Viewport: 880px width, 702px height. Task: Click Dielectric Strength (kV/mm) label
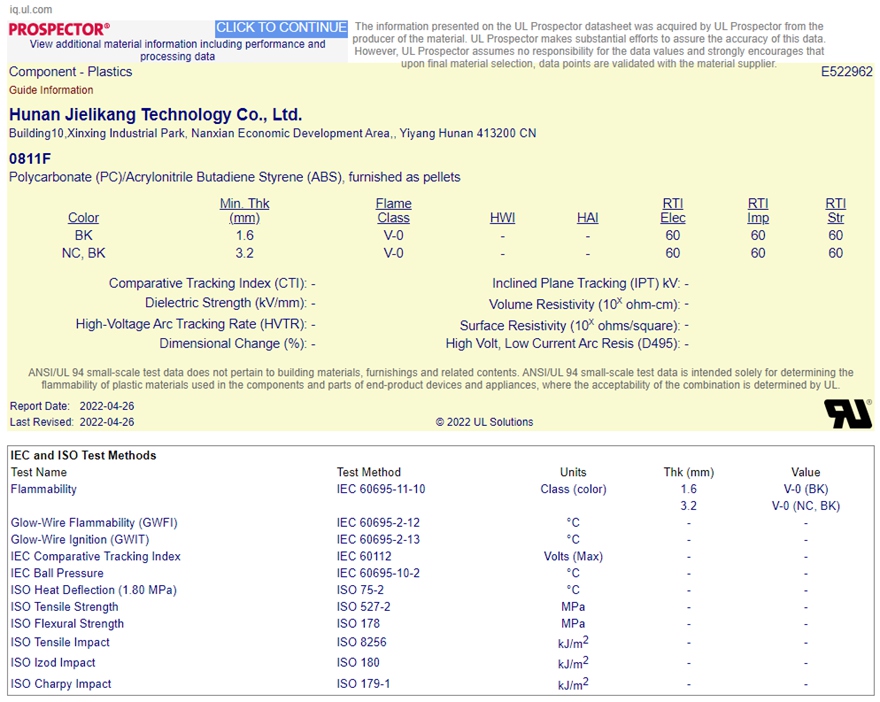coord(226,303)
